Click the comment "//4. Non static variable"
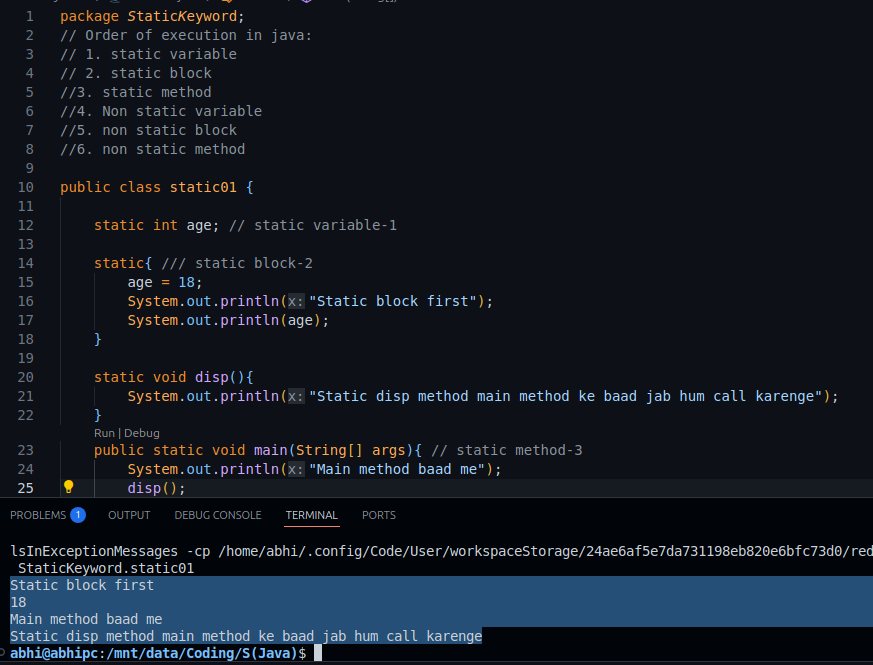Viewport: 873px width, 665px height. tap(161, 111)
